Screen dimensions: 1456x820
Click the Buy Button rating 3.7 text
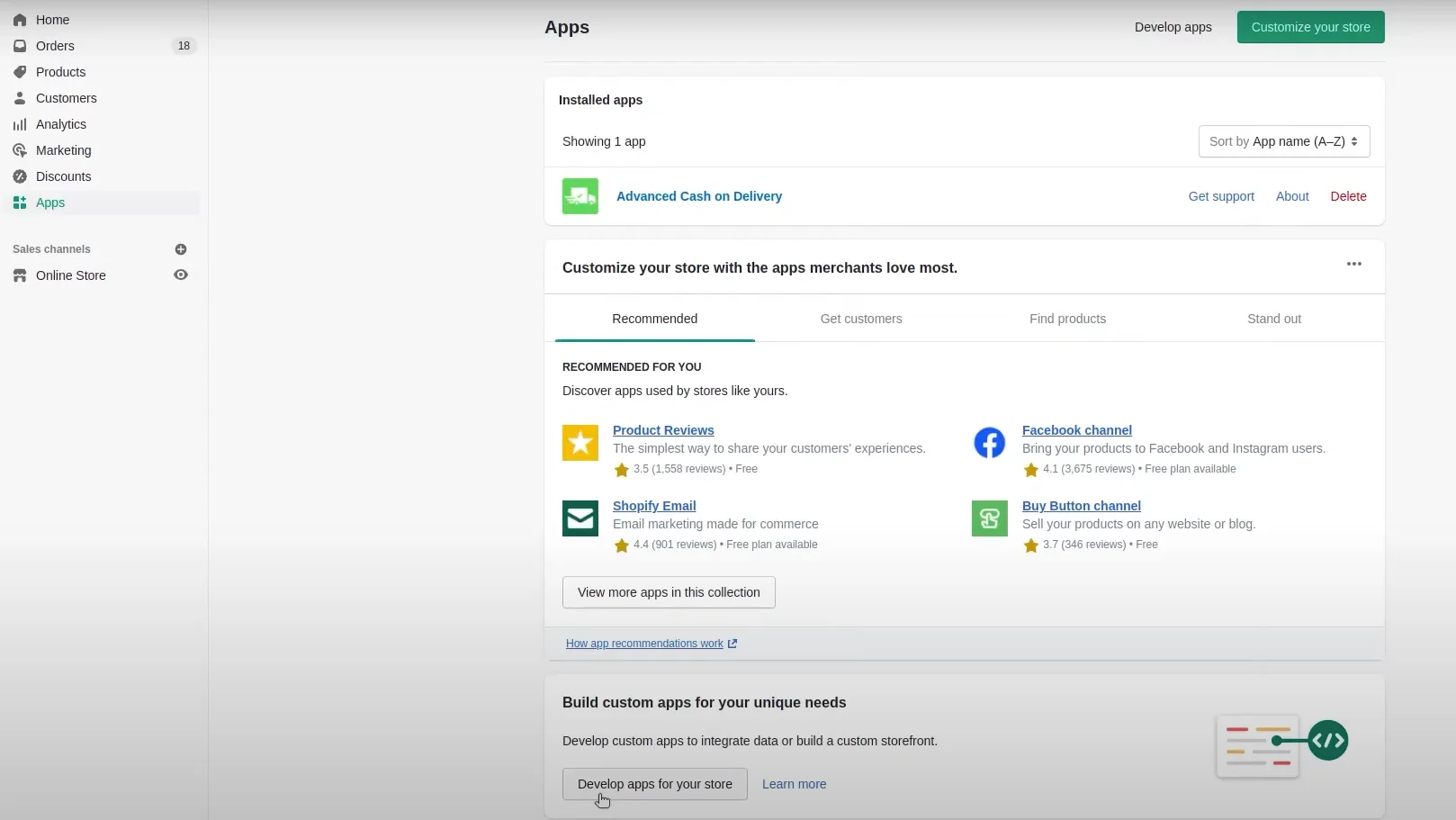1101,545
